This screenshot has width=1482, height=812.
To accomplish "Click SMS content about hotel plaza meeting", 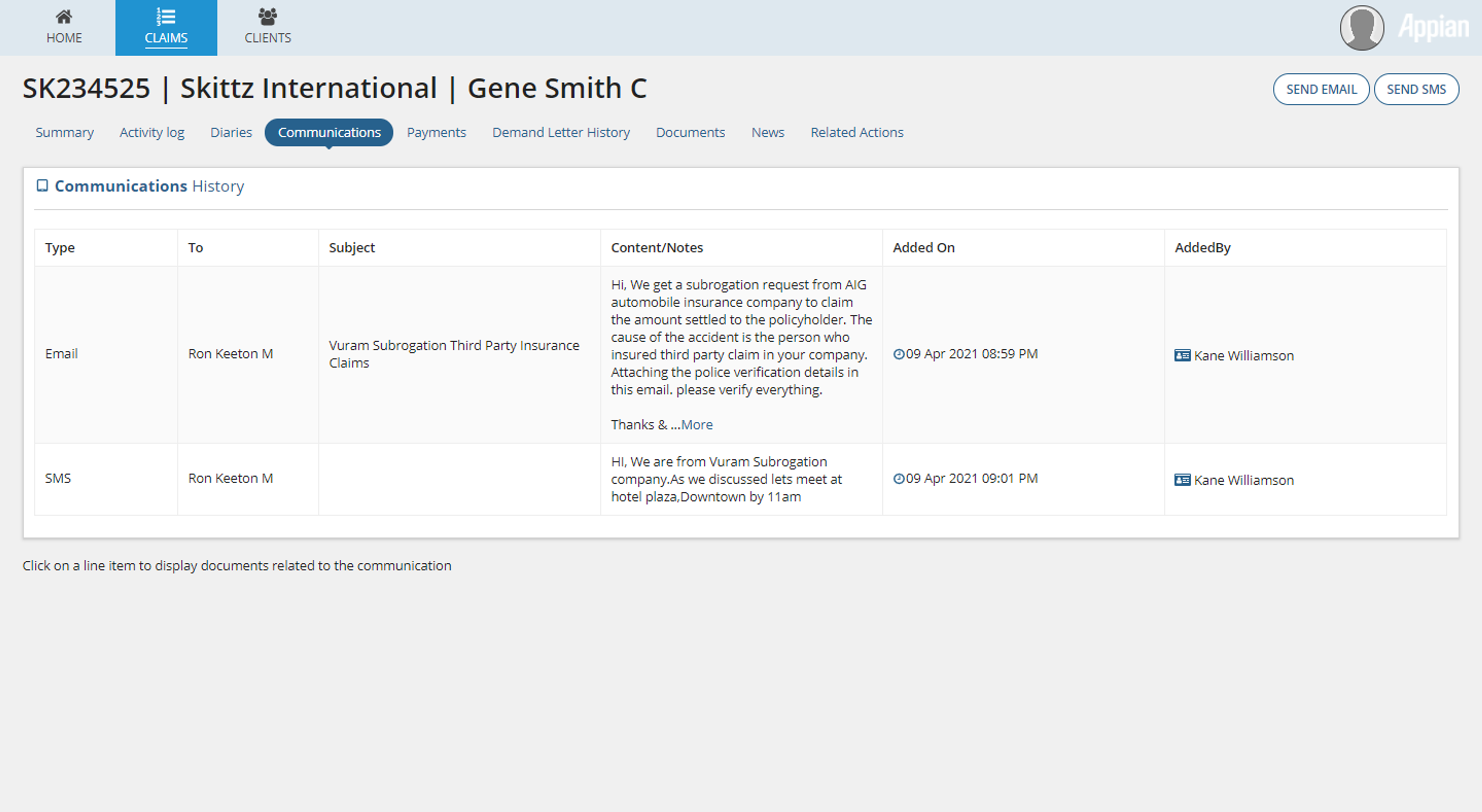I will coord(726,479).
